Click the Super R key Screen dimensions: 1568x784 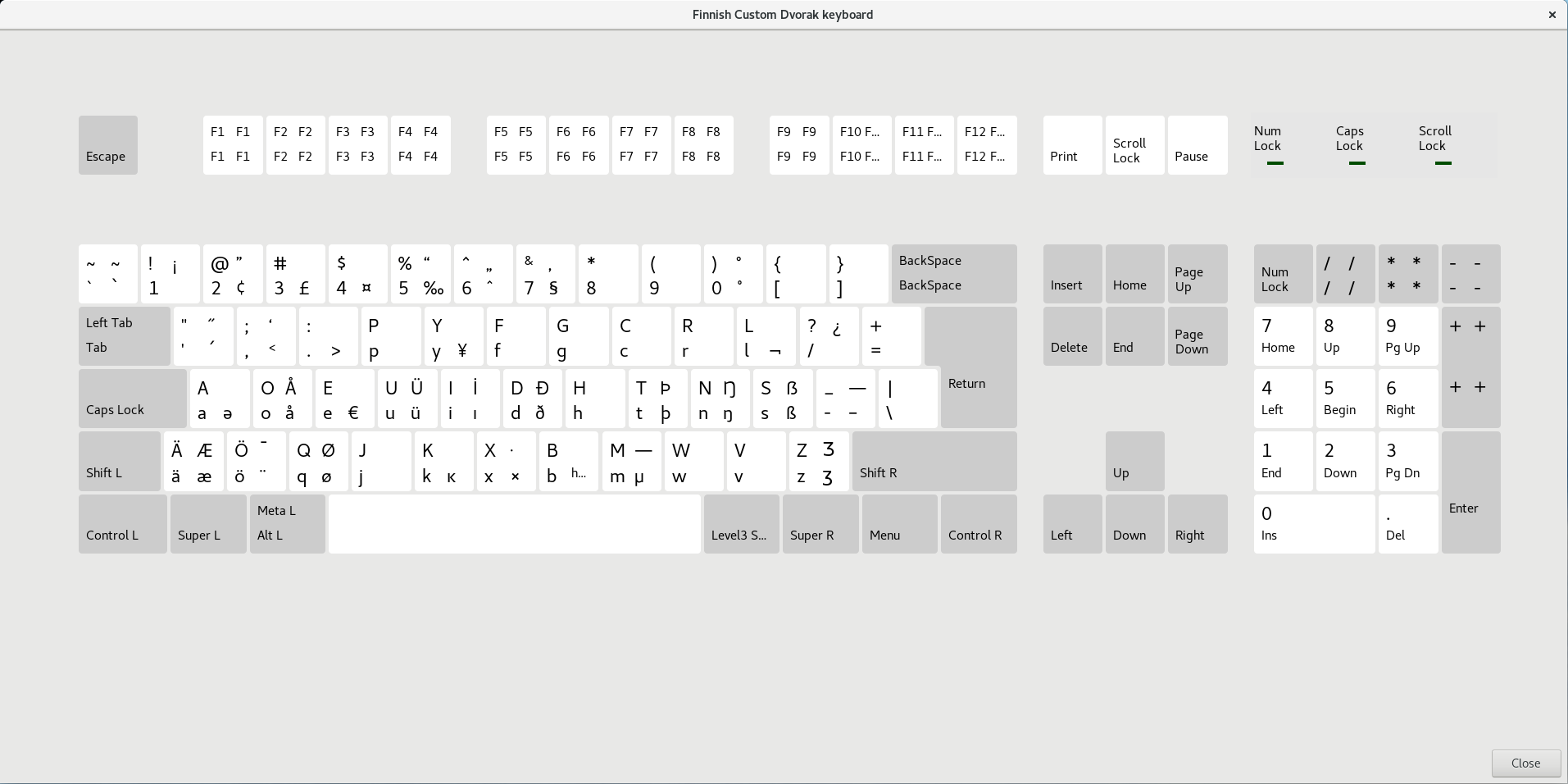click(820, 524)
